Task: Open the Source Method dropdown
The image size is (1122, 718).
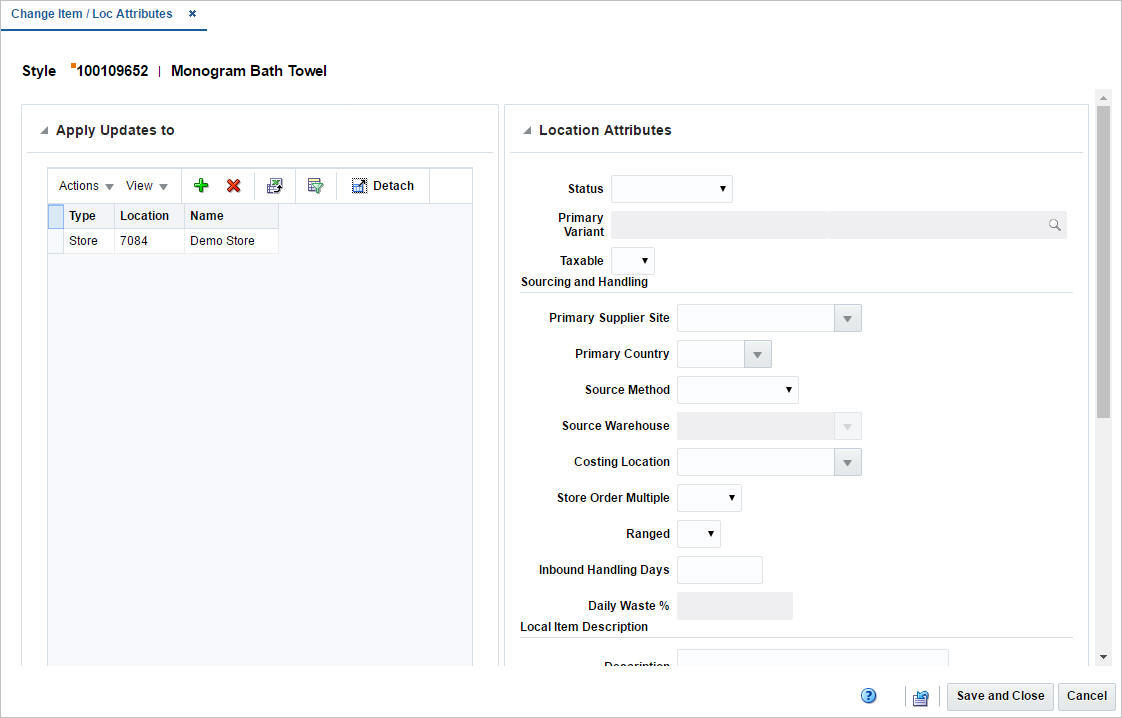Action: (787, 389)
